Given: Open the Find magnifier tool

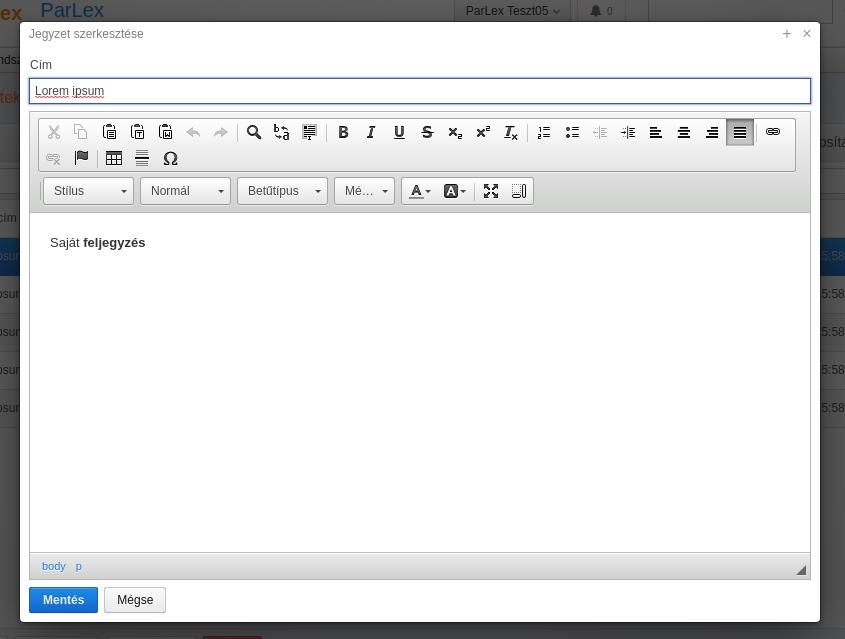Looking at the screenshot, I should tap(254, 132).
